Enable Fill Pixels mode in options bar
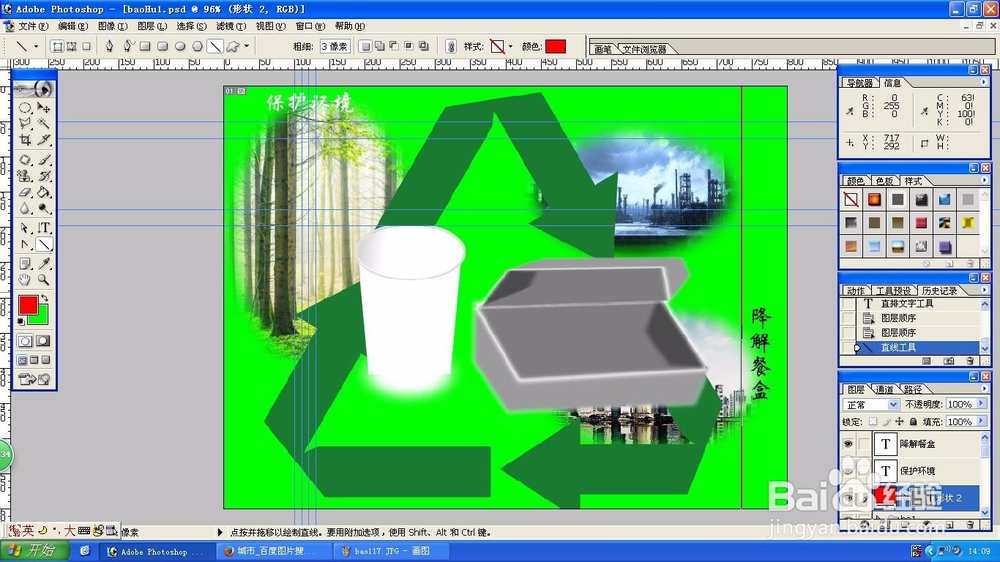Viewport: 1000px width, 562px height. click(86, 46)
